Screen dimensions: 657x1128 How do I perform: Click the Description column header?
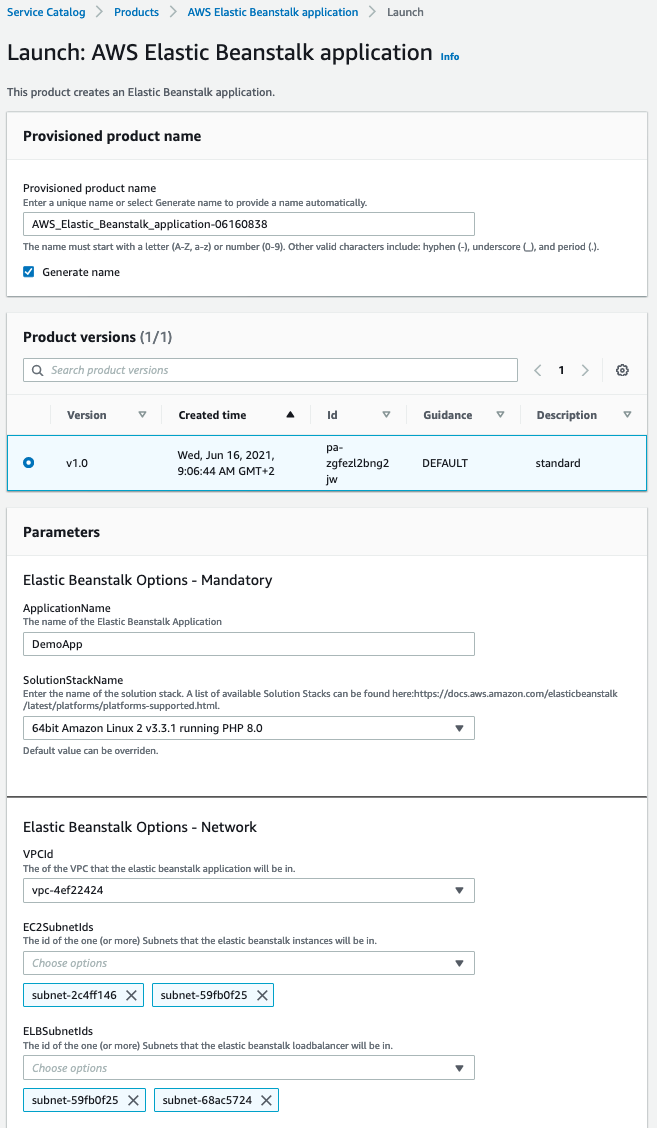point(566,415)
